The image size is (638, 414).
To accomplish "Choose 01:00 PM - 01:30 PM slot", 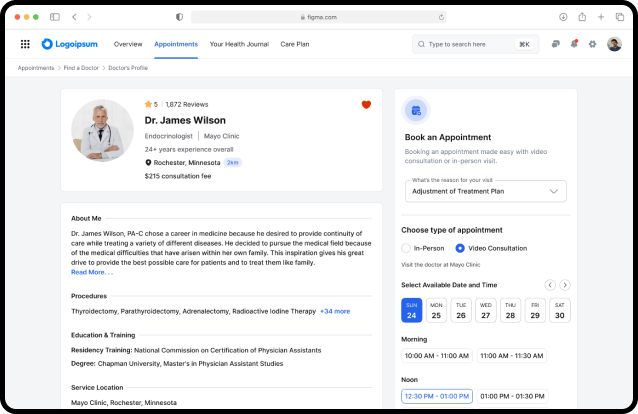I will point(512,396).
